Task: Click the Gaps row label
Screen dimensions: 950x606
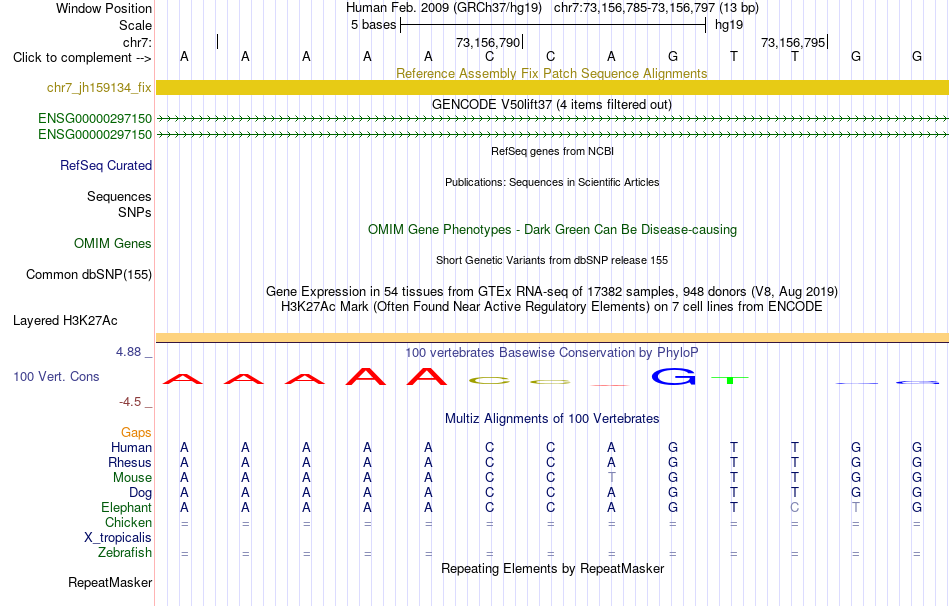Action: [x=136, y=433]
